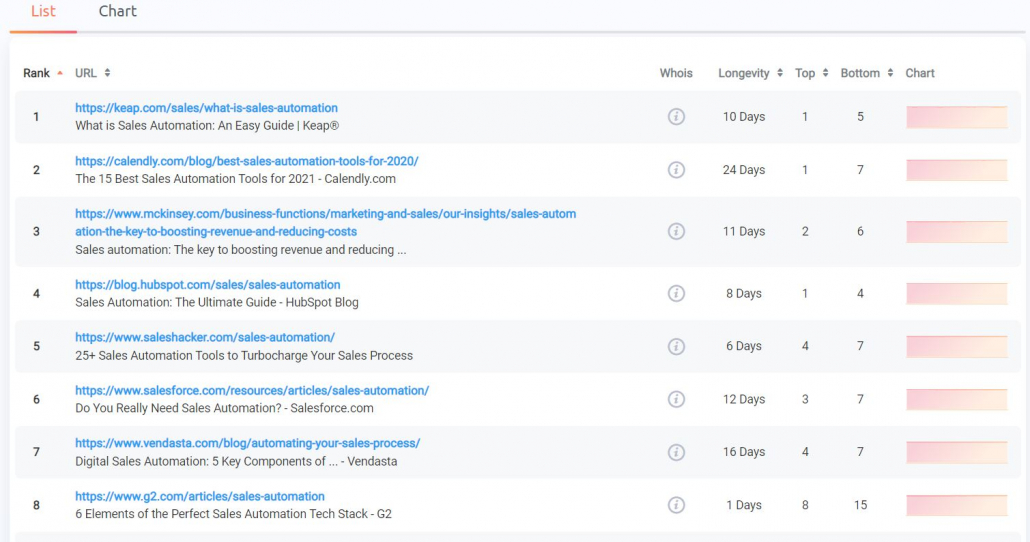Open Whois info for calendly.com row
This screenshot has width=1030, height=542.
pos(676,170)
